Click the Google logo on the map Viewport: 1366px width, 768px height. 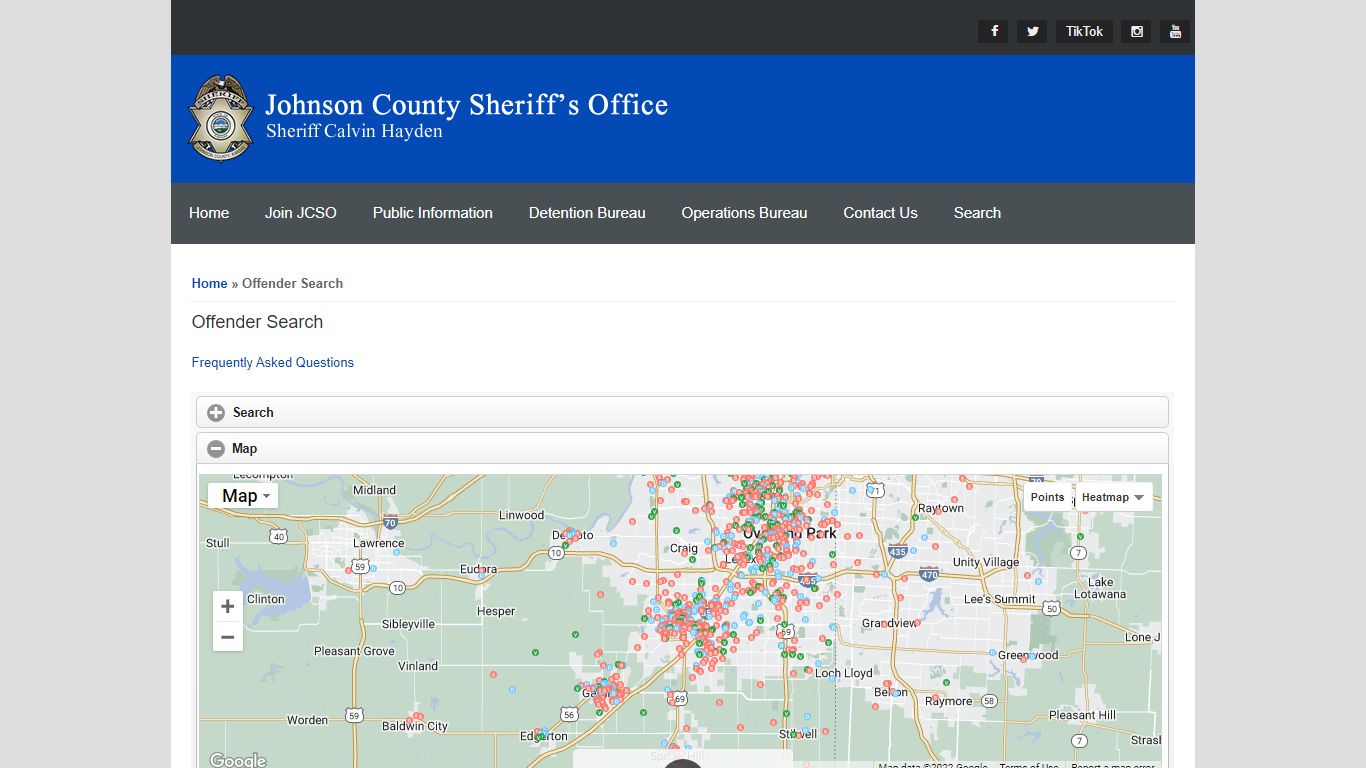coord(238,760)
